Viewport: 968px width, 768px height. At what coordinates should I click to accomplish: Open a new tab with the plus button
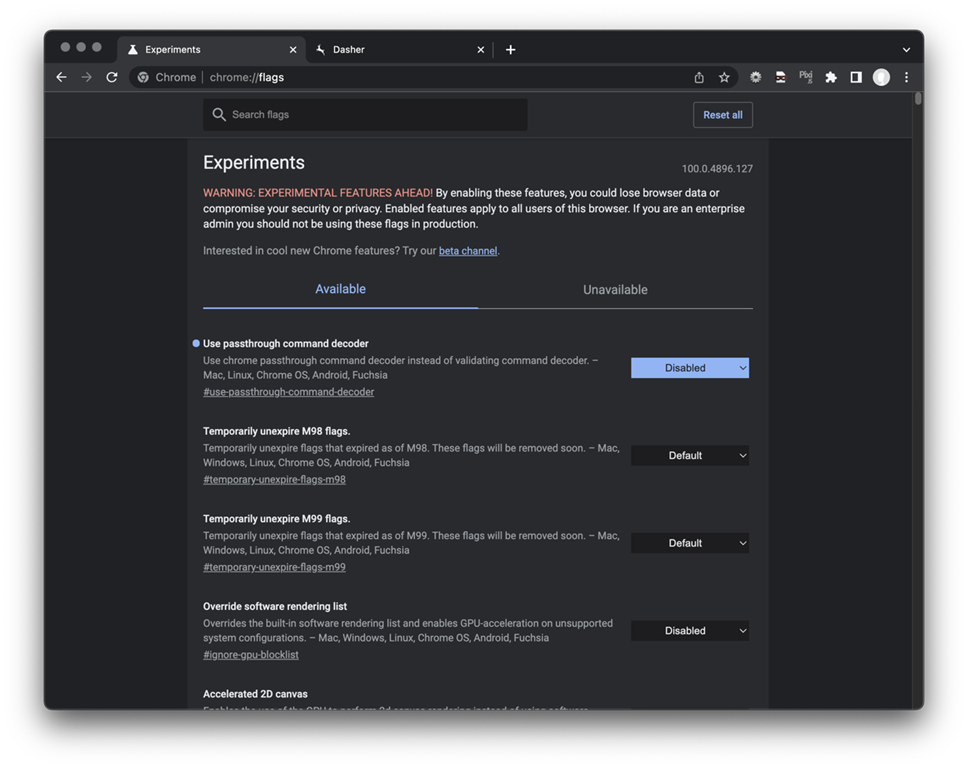510,49
